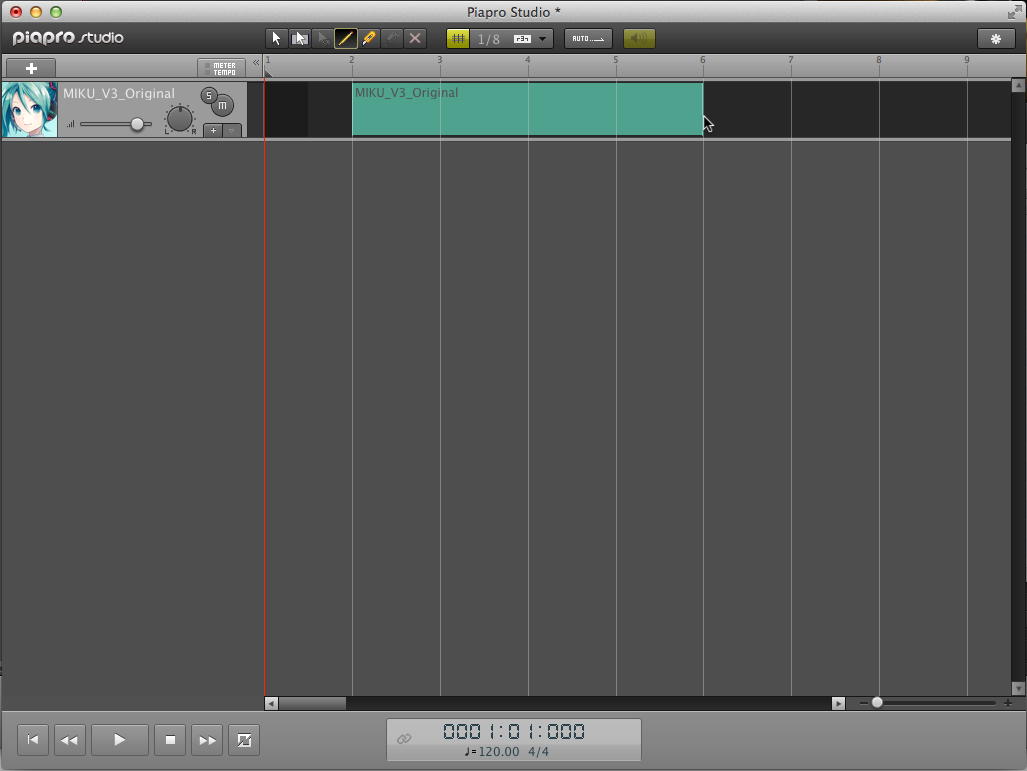This screenshot has height=771, width=1027.
Task: Click measure 3 on the ruler
Action: tap(439, 60)
